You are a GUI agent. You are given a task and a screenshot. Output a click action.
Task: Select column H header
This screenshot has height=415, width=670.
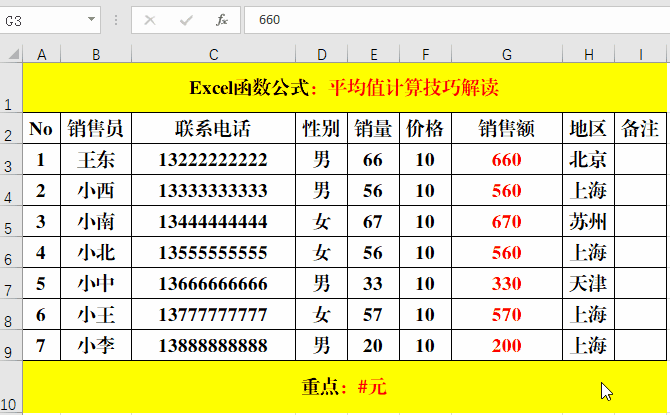[589, 54]
